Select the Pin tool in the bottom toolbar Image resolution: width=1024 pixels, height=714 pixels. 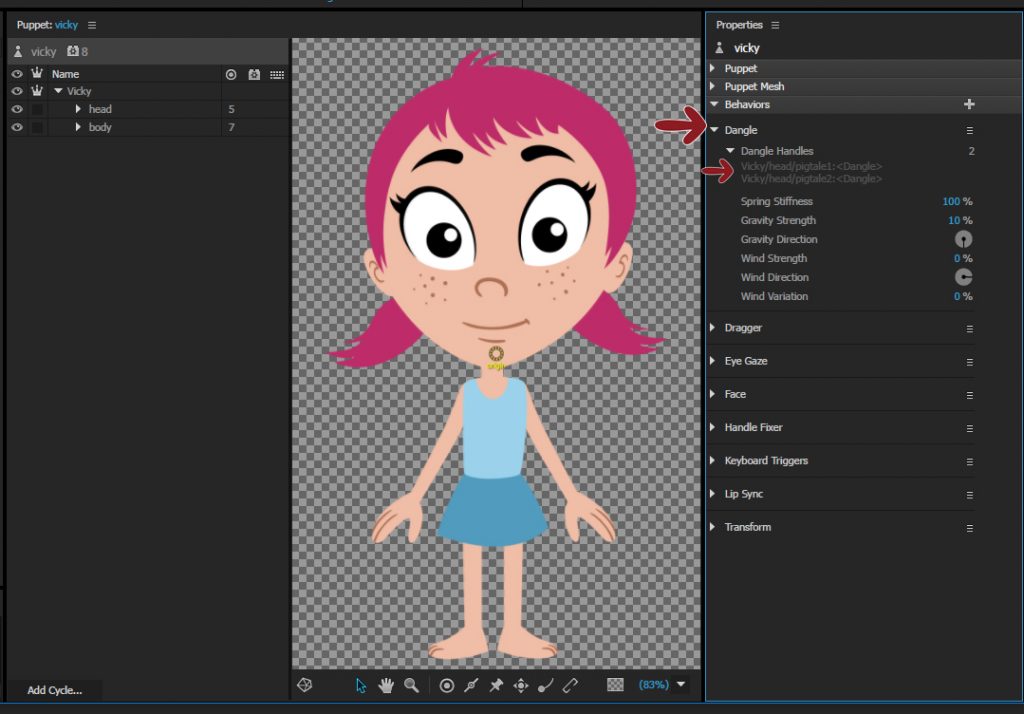point(494,685)
